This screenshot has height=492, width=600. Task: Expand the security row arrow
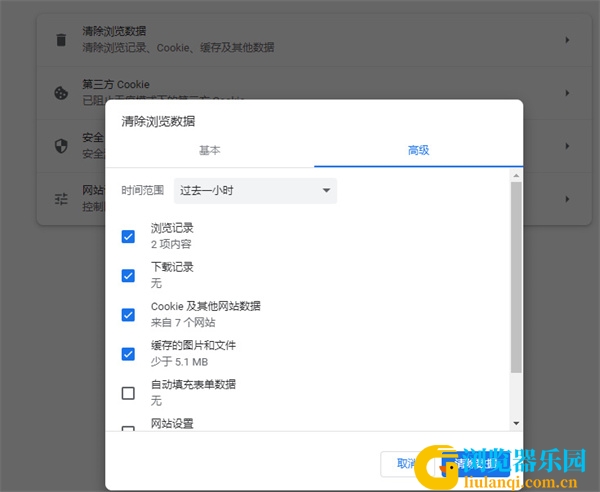(567, 146)
